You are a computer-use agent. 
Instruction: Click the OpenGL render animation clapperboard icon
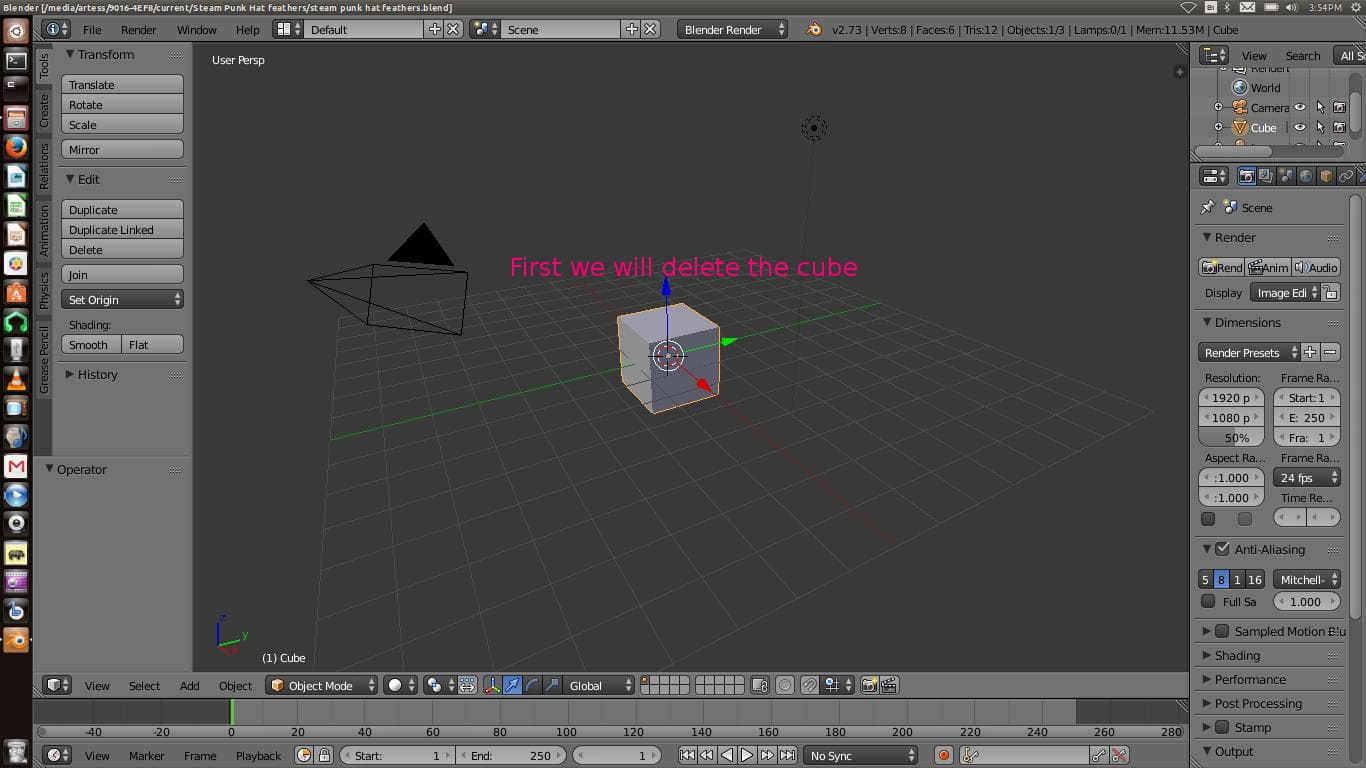pyautogui.click(x=886, y=685)
